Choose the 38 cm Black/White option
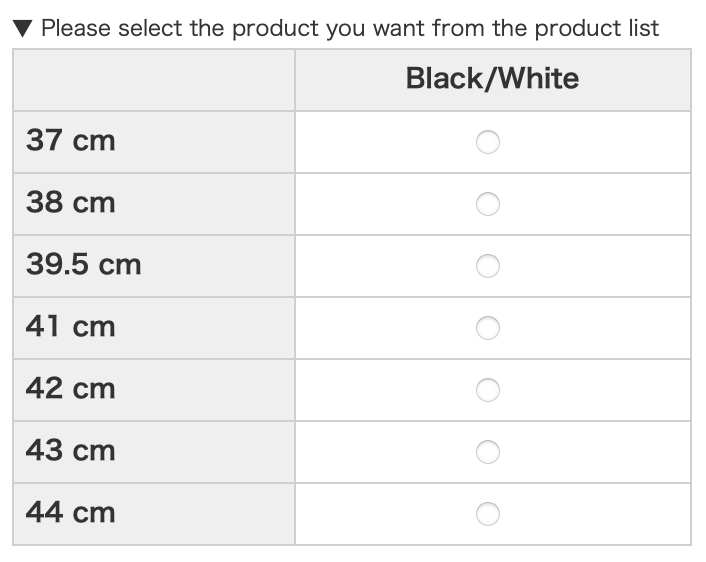This screenshot has height=562, width=706. pyautogui.click(x=487, y=205)
